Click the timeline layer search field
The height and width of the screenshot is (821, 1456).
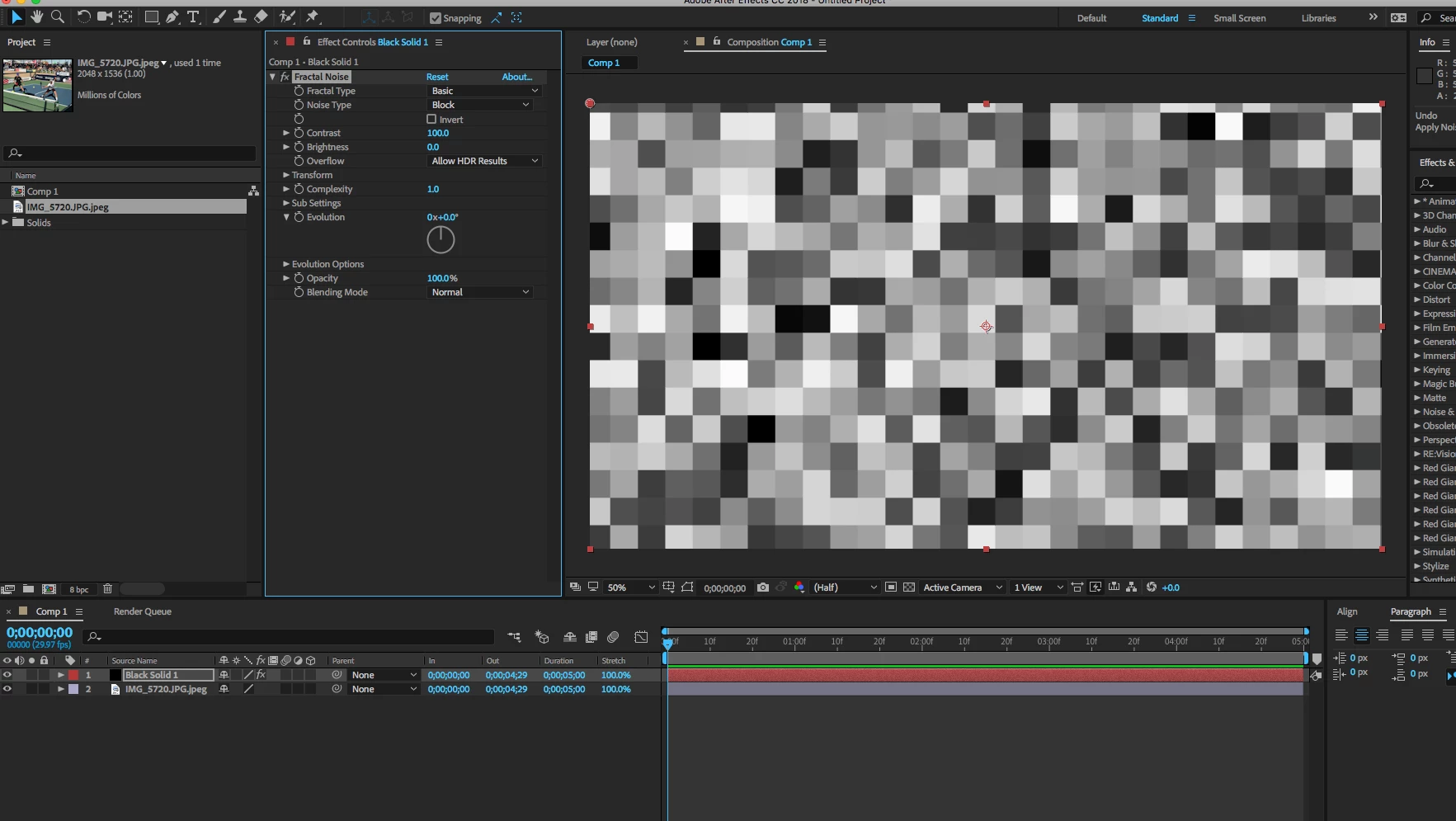[290, 636]
